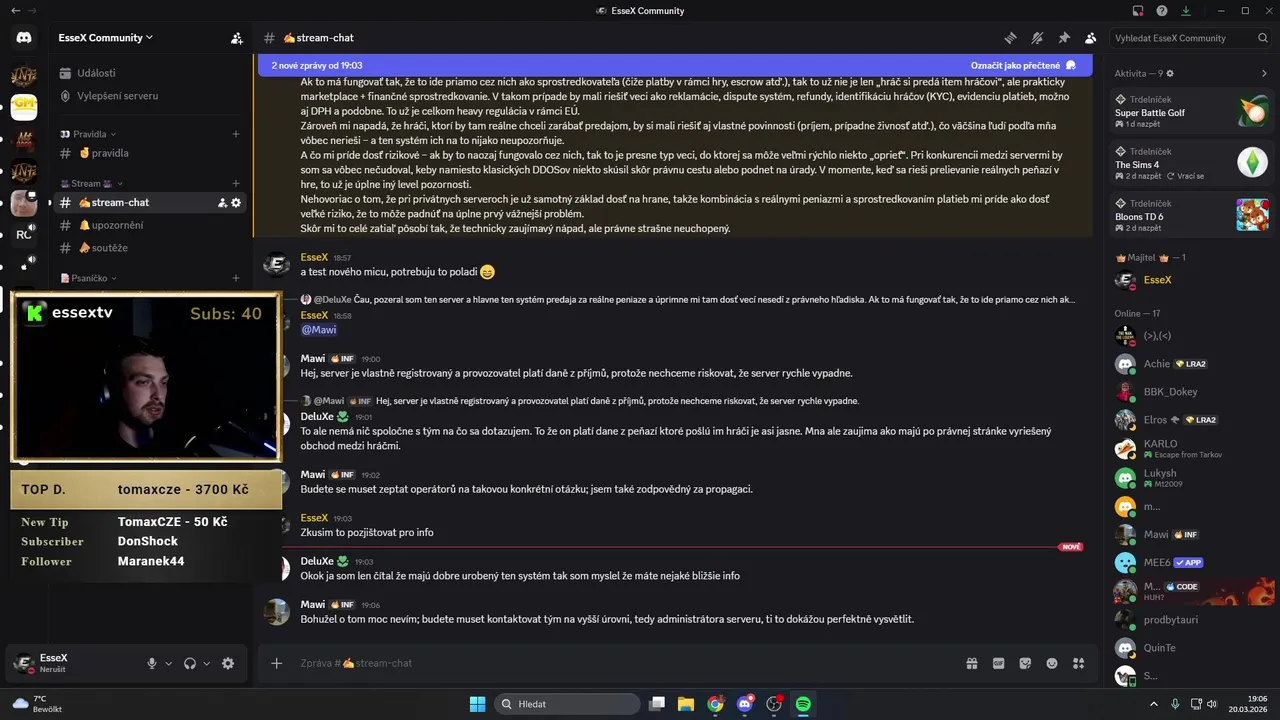Open emoji picker
1280x720 pixels.
pos(1052,663)
